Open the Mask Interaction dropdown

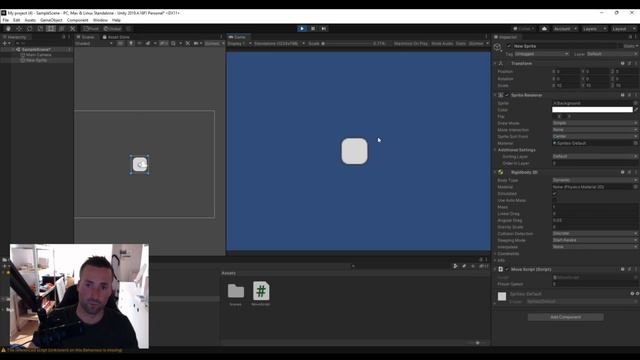[595, 130]
